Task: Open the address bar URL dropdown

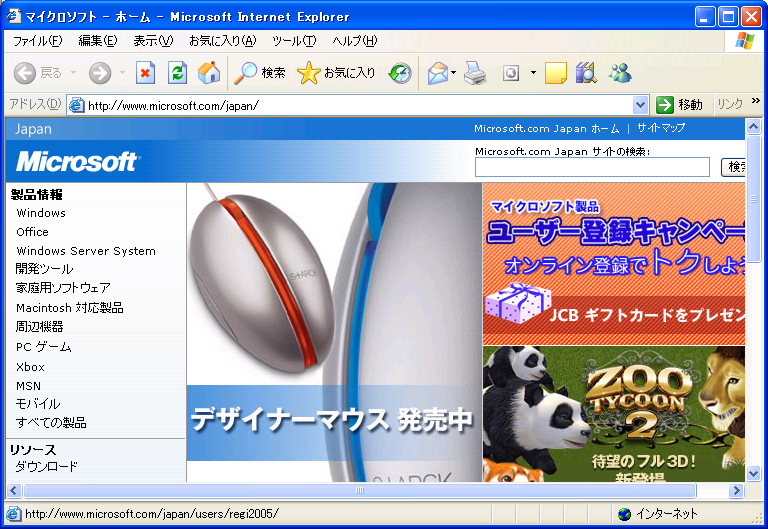Action: pos(641,105)
